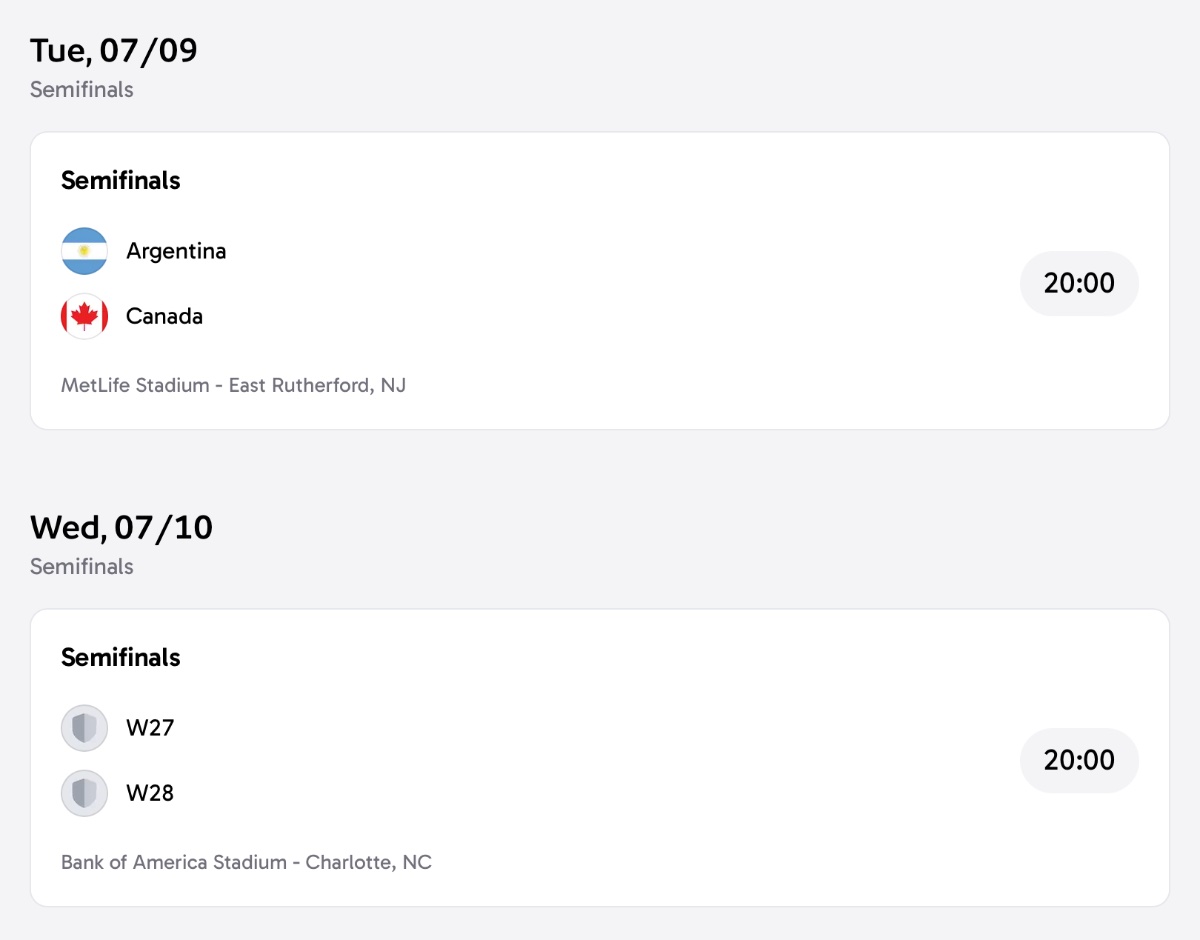Open the W27 vs W28 match card
Image resolution: width=1200 pixels, height=940 pixels.
[600, 758]
